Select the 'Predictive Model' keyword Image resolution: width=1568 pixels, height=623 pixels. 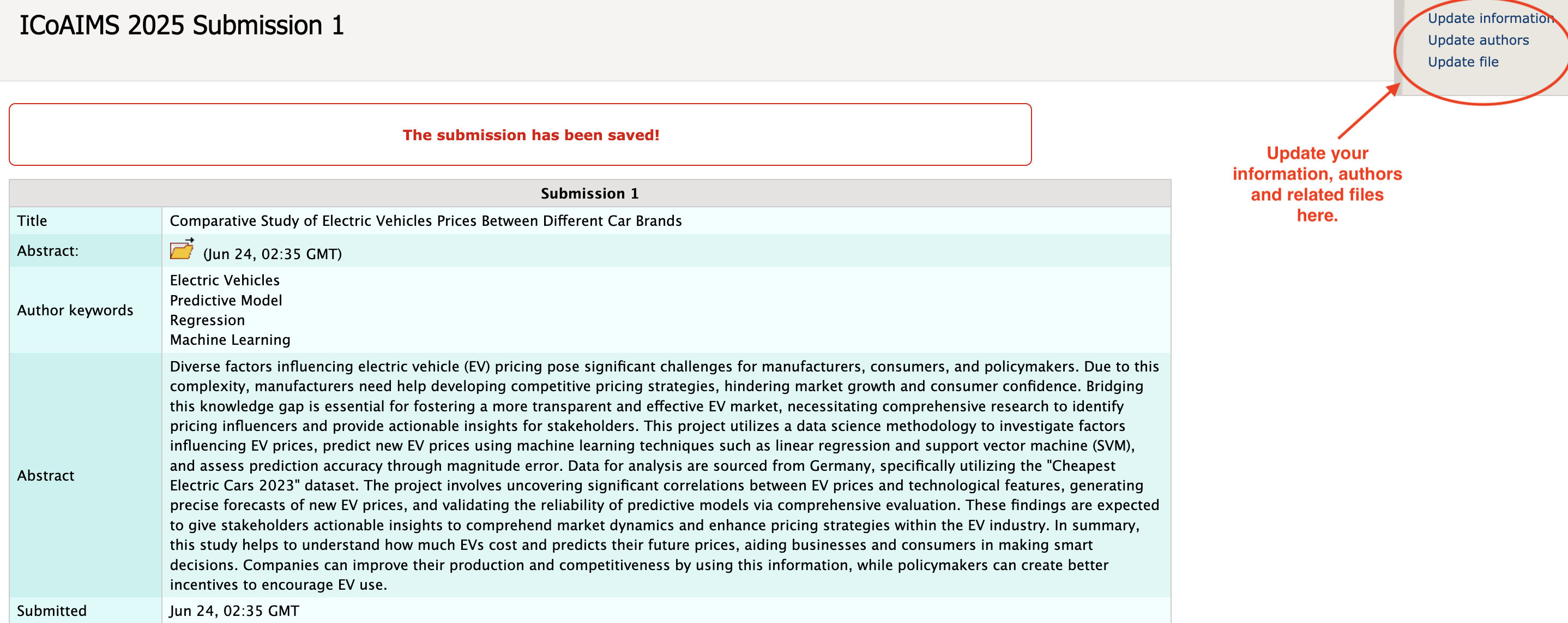226,300
